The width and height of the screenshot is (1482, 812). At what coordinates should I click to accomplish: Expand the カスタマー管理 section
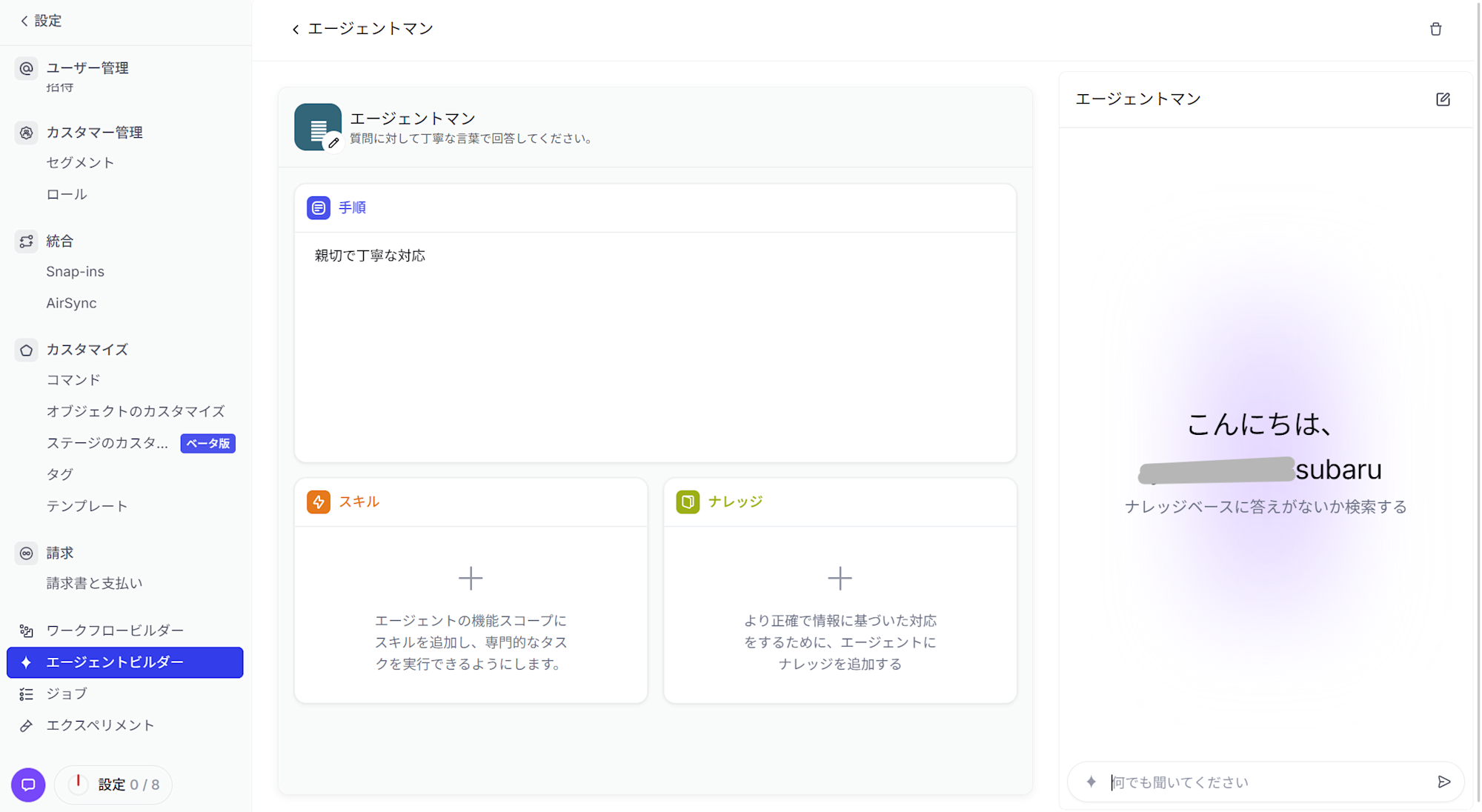93,132
